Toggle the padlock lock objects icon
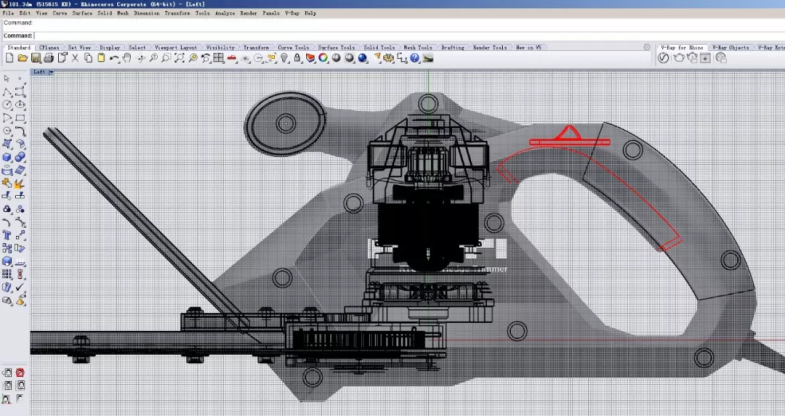This screenshot has width=785, height=416. pos(297,59)
